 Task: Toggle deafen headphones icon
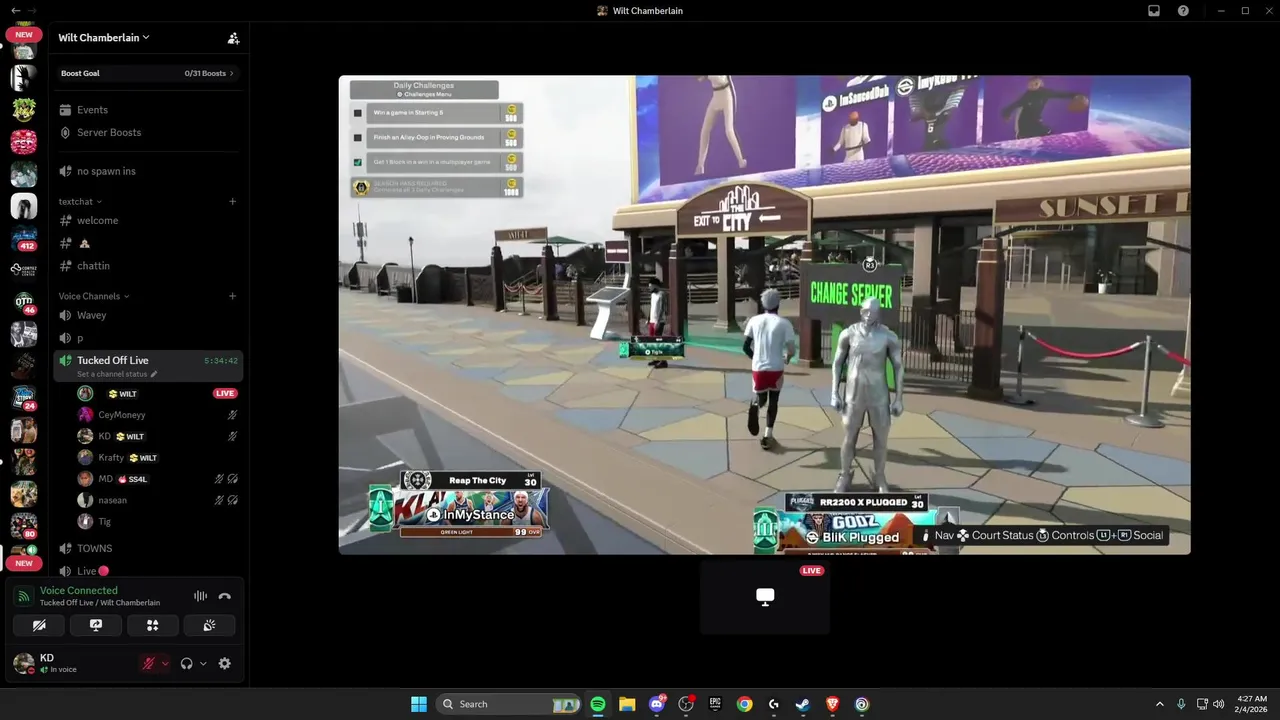pos(186,663)
